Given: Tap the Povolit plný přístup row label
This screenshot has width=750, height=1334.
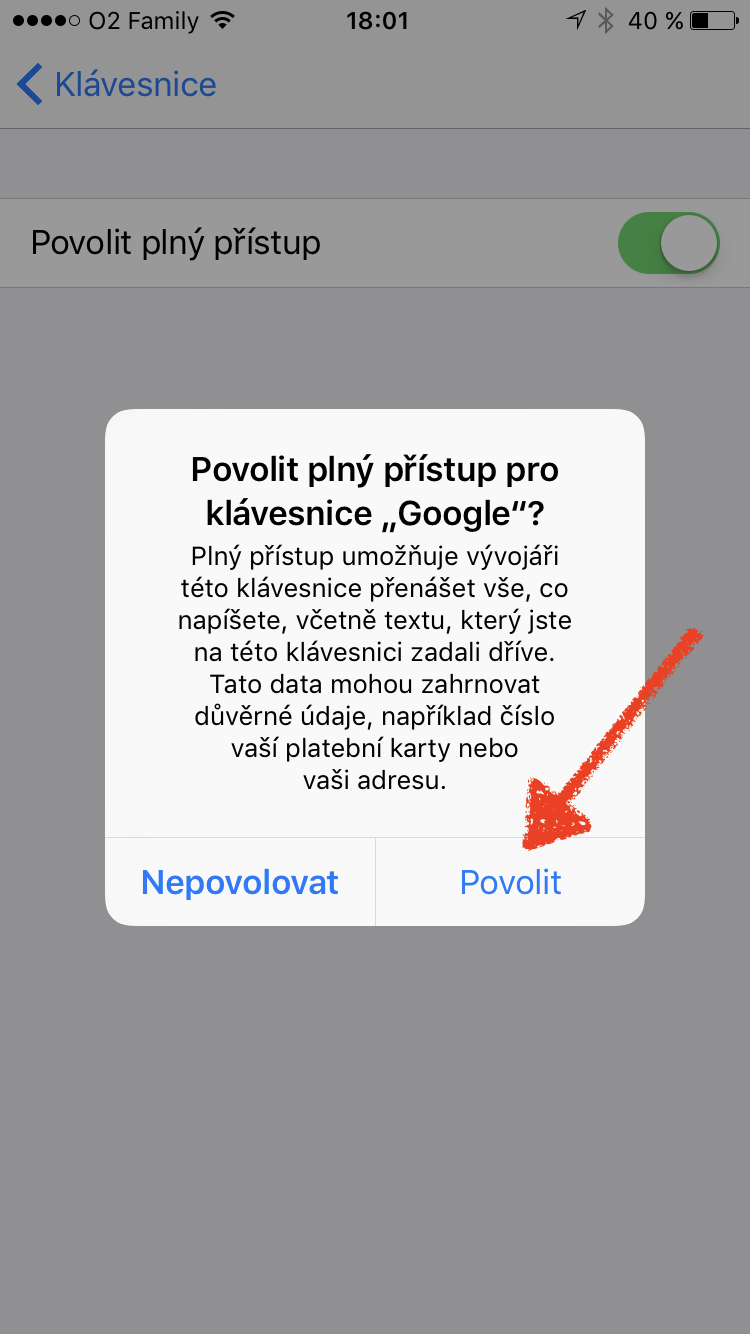Looking at the screenshot, I should 176,243.
